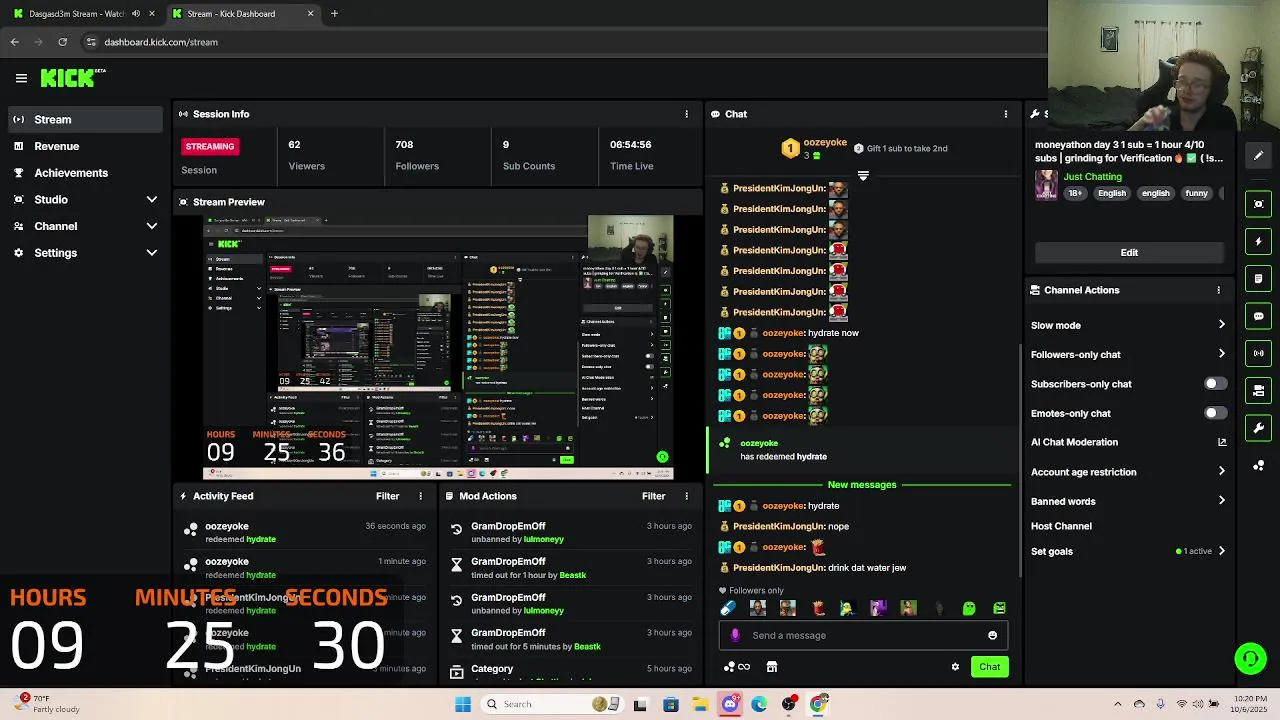The width and height of the screenshot is (1280, 720).
Task: Open the Activity Feed Filter dropdown
Action: [387, 496]
